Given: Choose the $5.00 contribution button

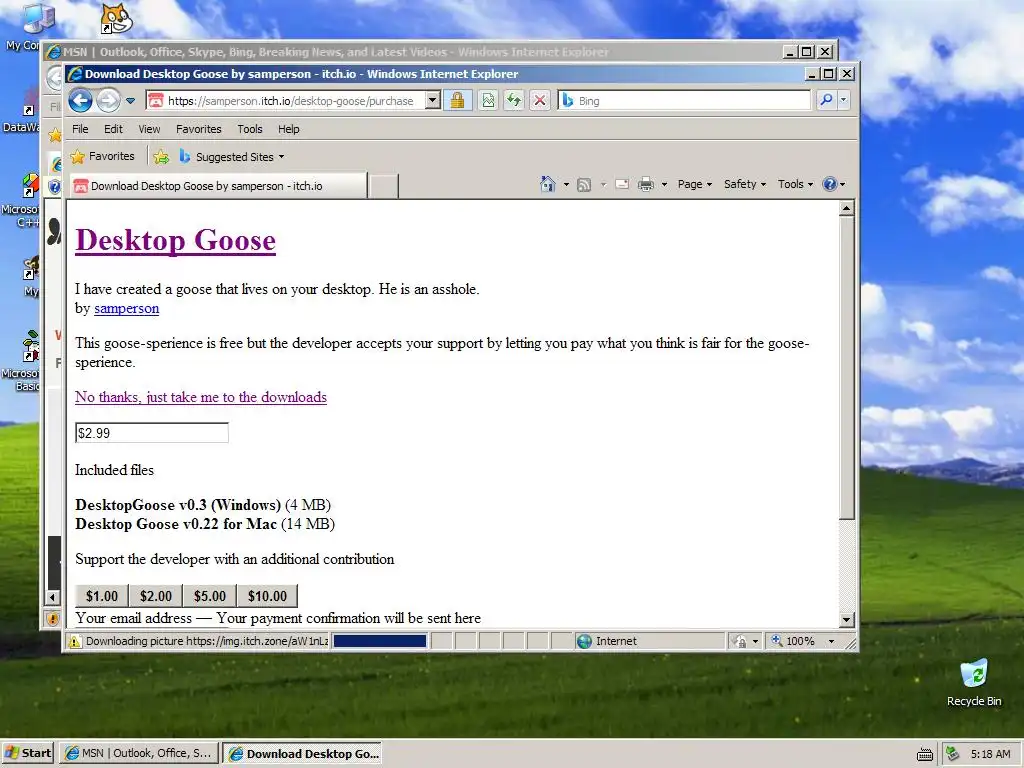Looking at the screenshot, I should (x=210, y=596).
